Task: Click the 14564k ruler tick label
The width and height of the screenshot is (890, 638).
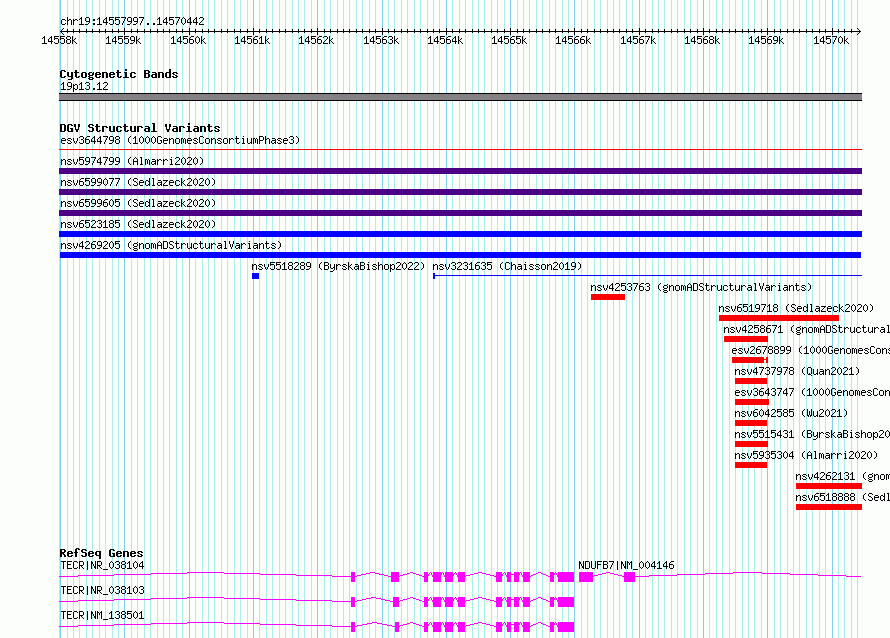Action: (x=445, y=40)
